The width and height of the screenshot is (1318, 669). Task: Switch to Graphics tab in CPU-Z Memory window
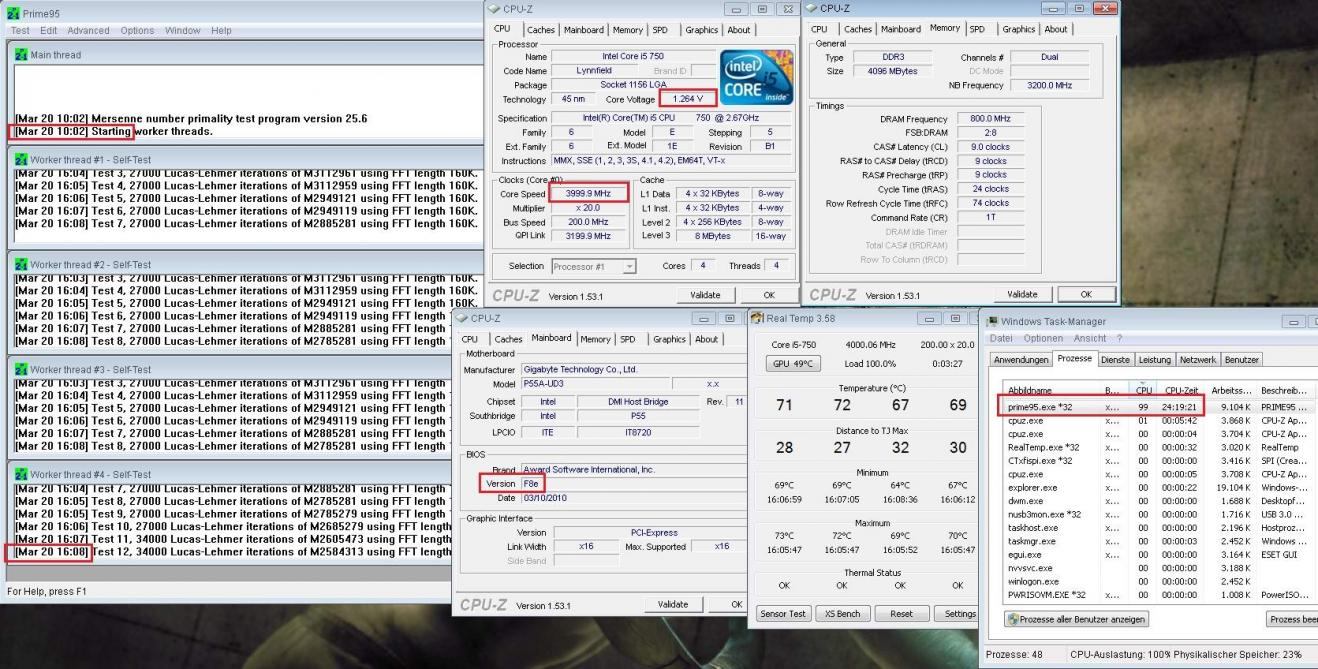point(1018,29)
